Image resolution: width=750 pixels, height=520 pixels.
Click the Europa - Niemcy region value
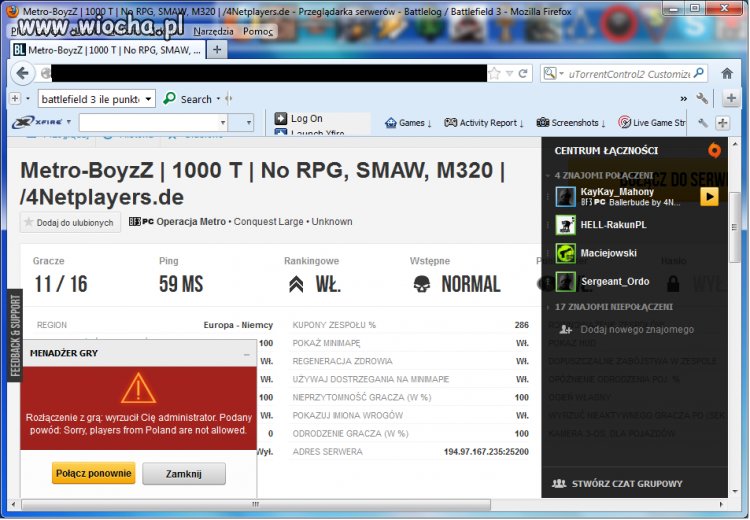click(x=238, y=325)
